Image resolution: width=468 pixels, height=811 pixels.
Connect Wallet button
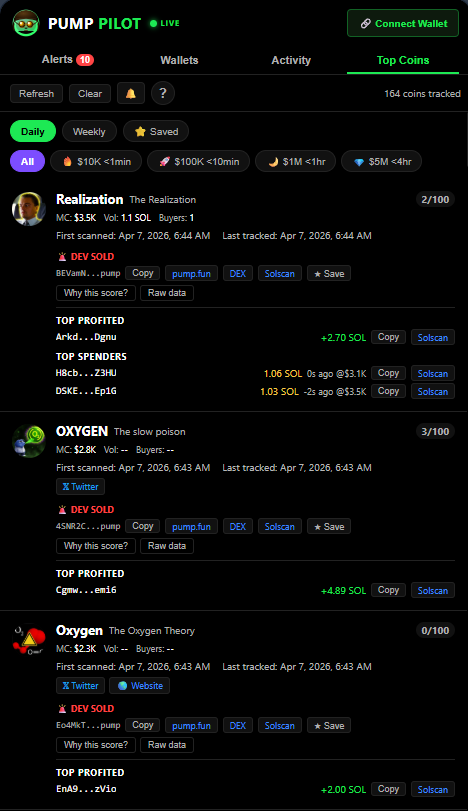(403, 23)
